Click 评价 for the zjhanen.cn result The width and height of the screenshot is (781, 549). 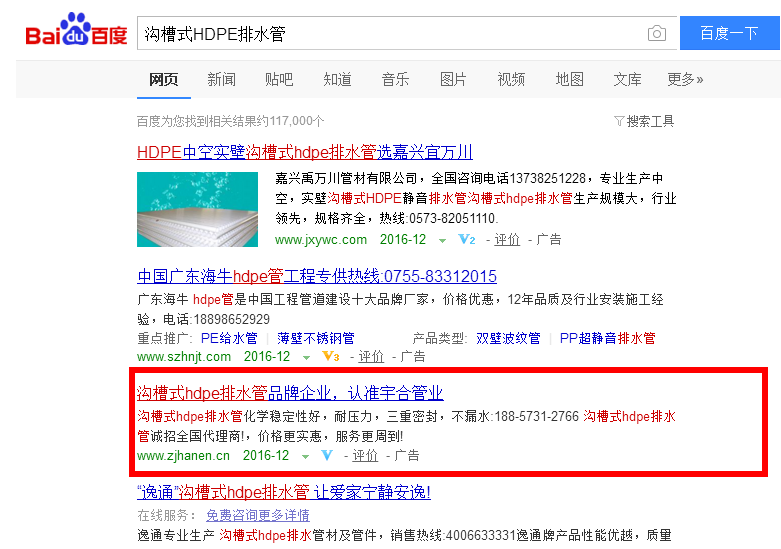pos(365,455)
